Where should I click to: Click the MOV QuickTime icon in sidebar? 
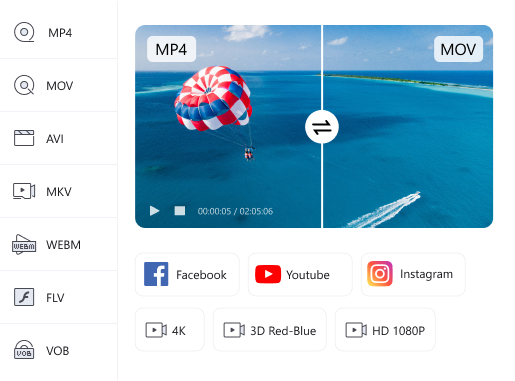[x=24, y=85]
